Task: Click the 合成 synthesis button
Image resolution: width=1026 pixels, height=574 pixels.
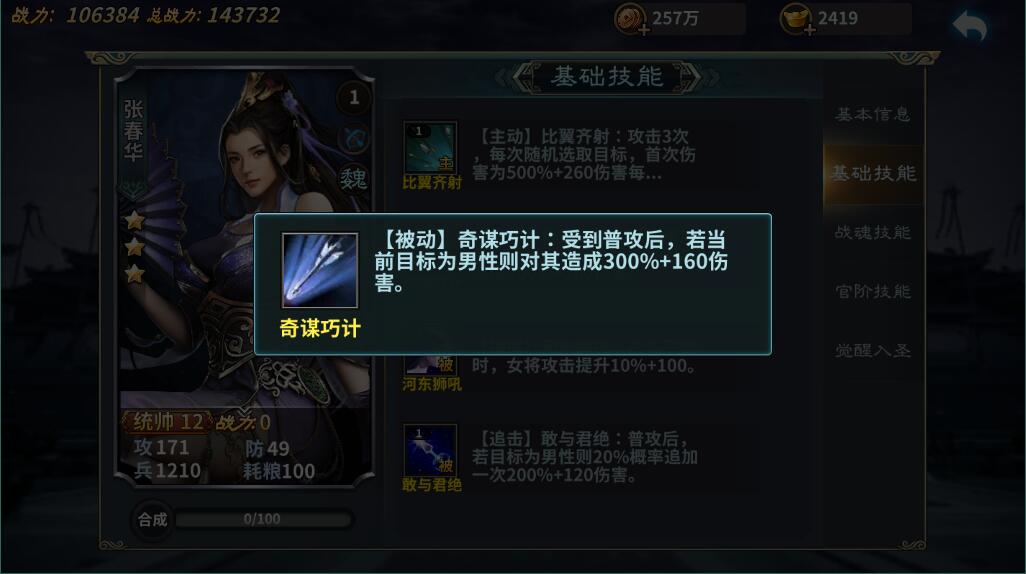Action: coord(152,520)
